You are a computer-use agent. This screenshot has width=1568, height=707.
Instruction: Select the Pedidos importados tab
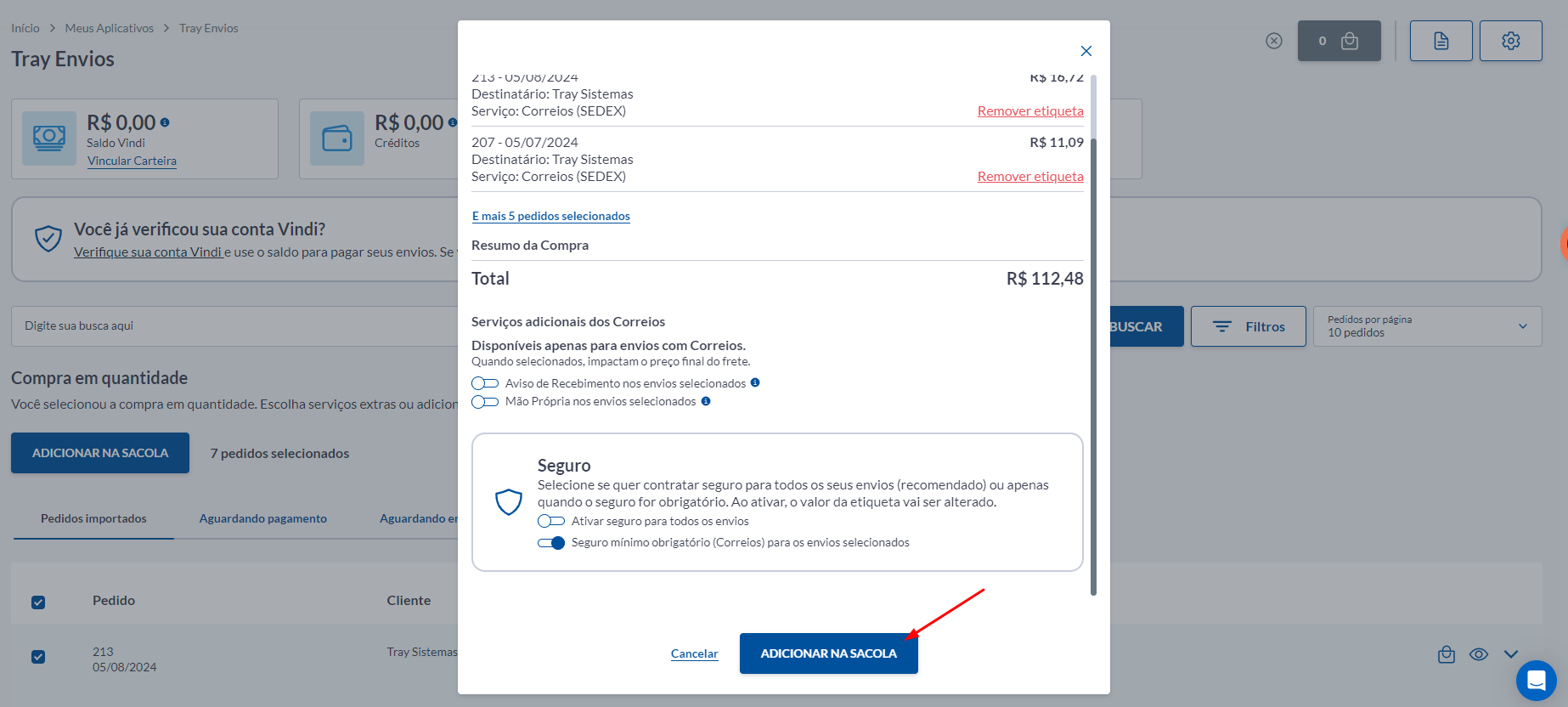tap(93, 518)
